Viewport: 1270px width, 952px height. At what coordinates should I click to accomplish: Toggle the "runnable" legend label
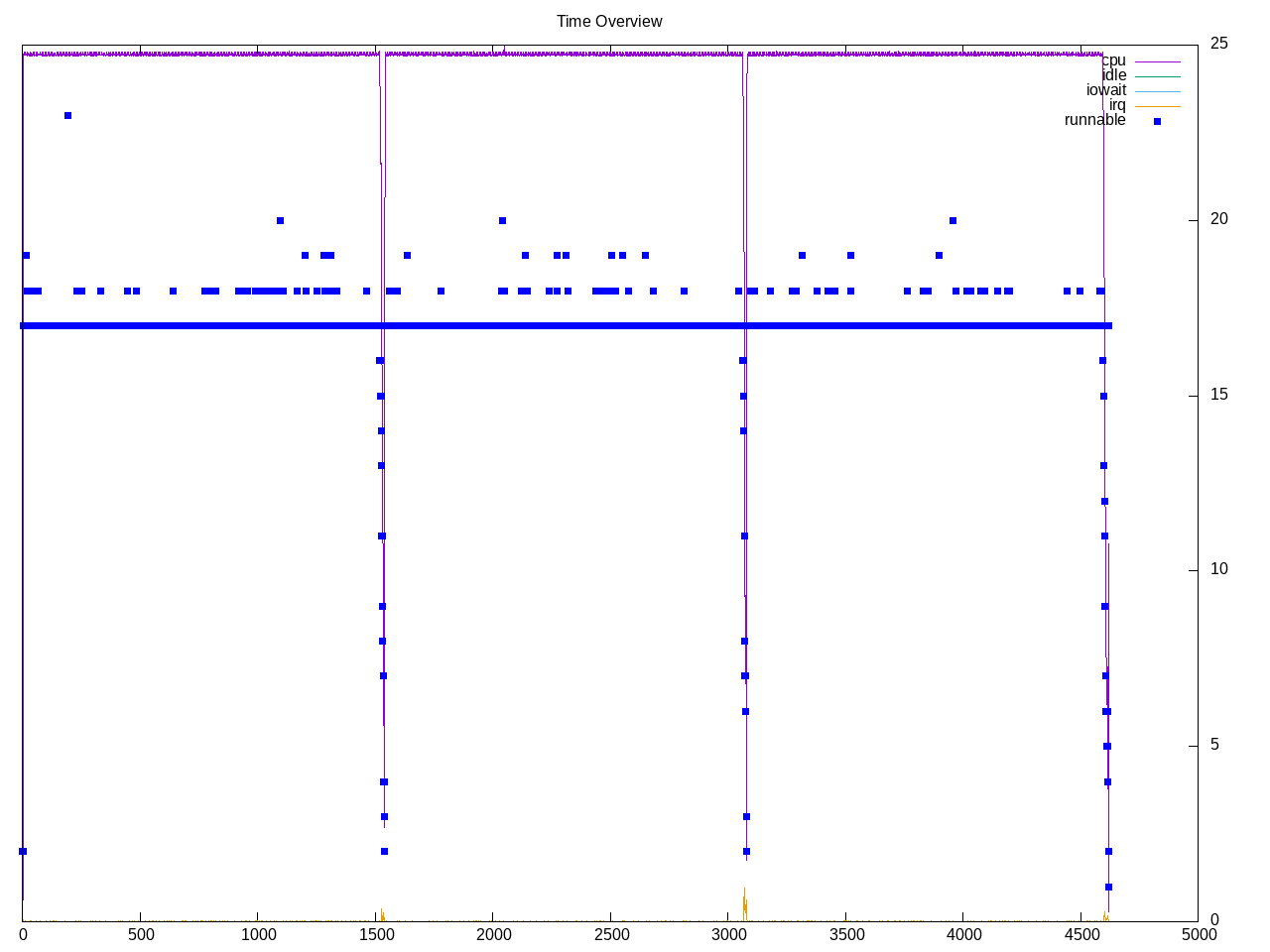[1094, 120]
